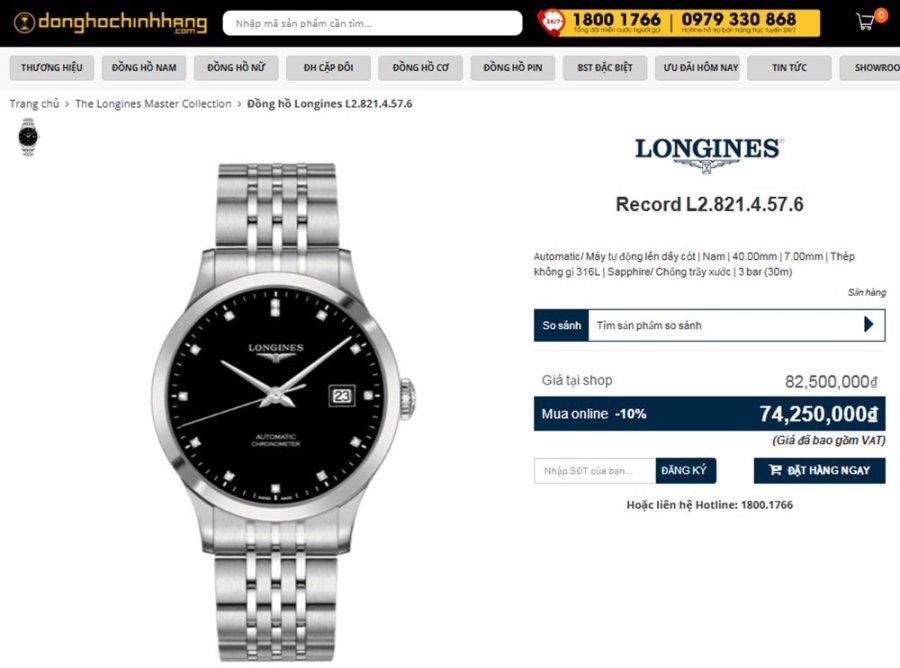Image resolution: width=900 pixels, height=668 pixels.
Task: Click the main Longines watch image
Action: (x=282, y=413)
